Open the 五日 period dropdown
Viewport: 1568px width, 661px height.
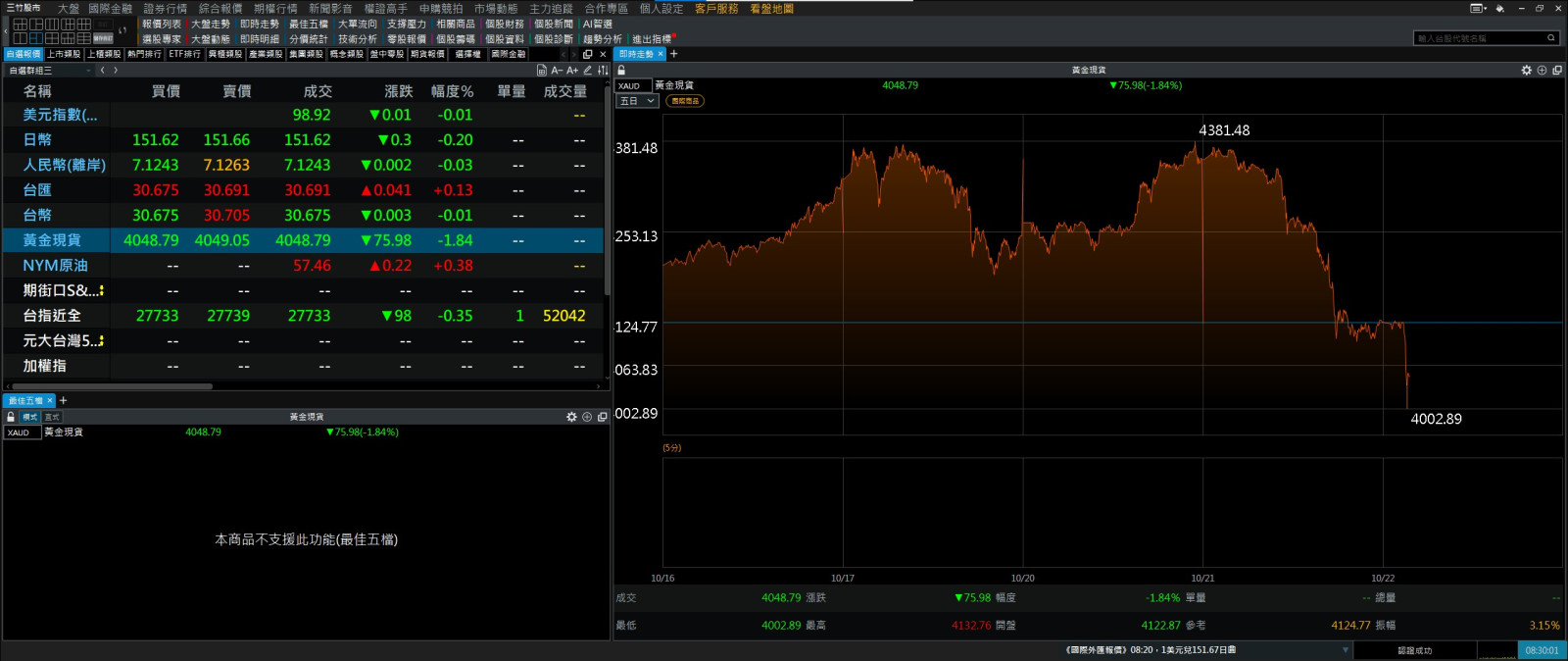point(637,101)
